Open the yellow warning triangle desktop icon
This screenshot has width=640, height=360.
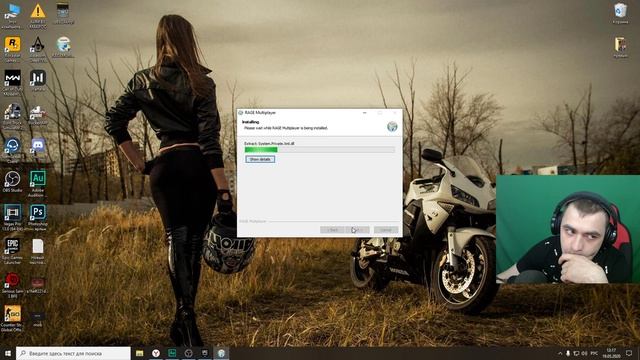pos(38,16)
